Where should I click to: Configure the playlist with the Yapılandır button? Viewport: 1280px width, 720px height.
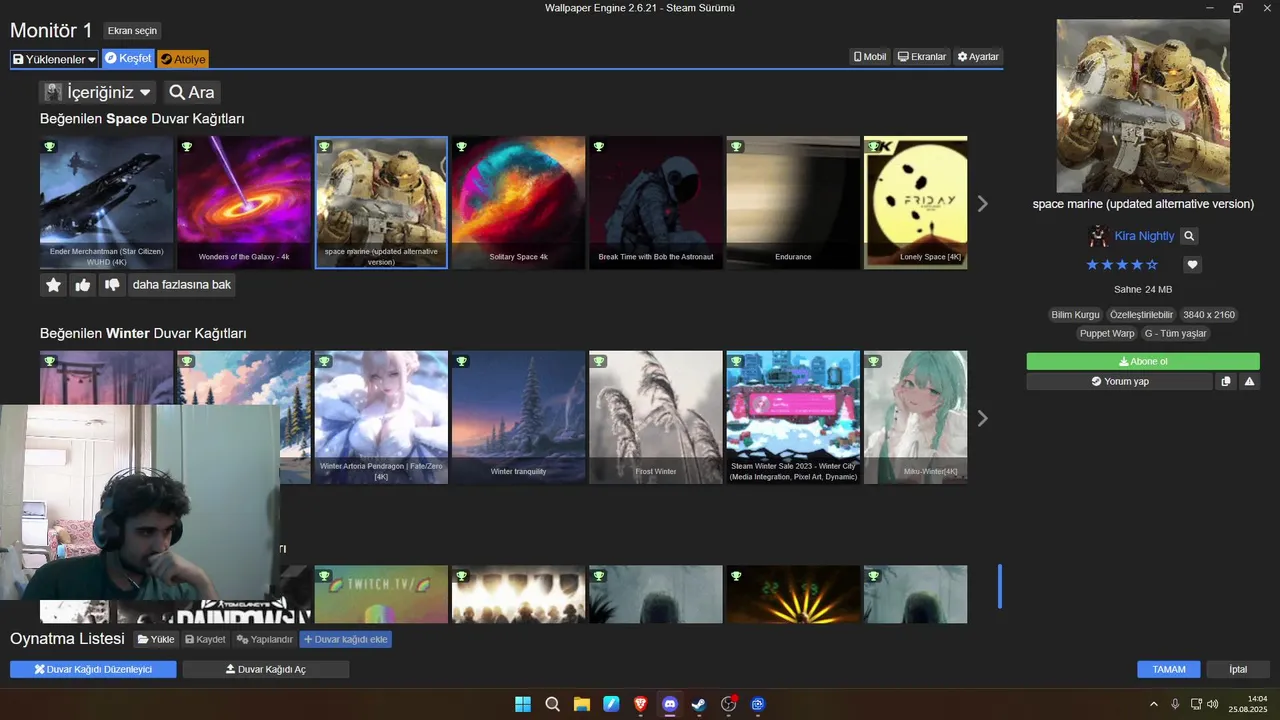tap(265, 639)
